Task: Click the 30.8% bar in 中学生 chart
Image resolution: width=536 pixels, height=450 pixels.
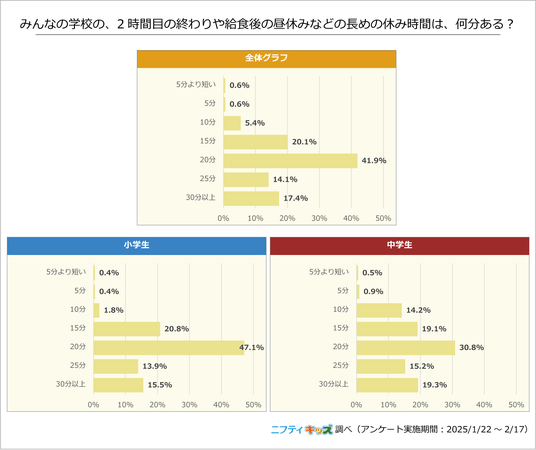Action: point(406,348)
